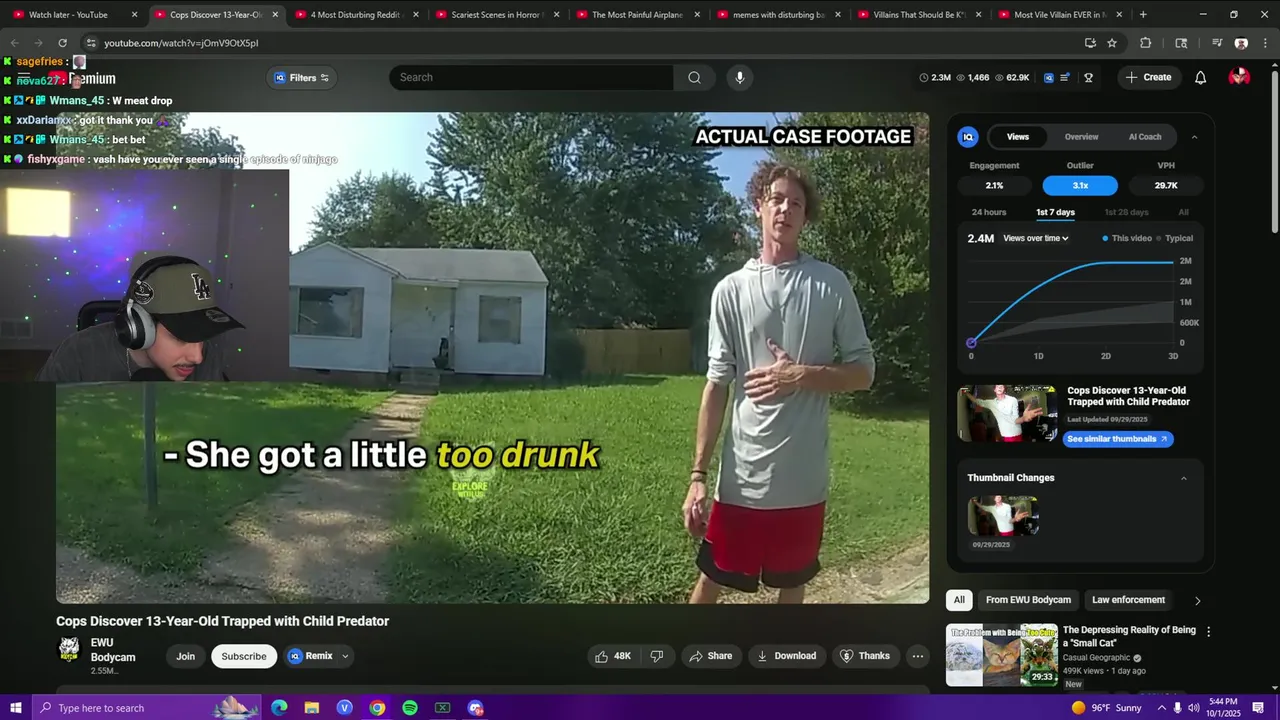1280x720 pixels.
Task: Click See similar thumbnails link
Action: point(1117,439)
